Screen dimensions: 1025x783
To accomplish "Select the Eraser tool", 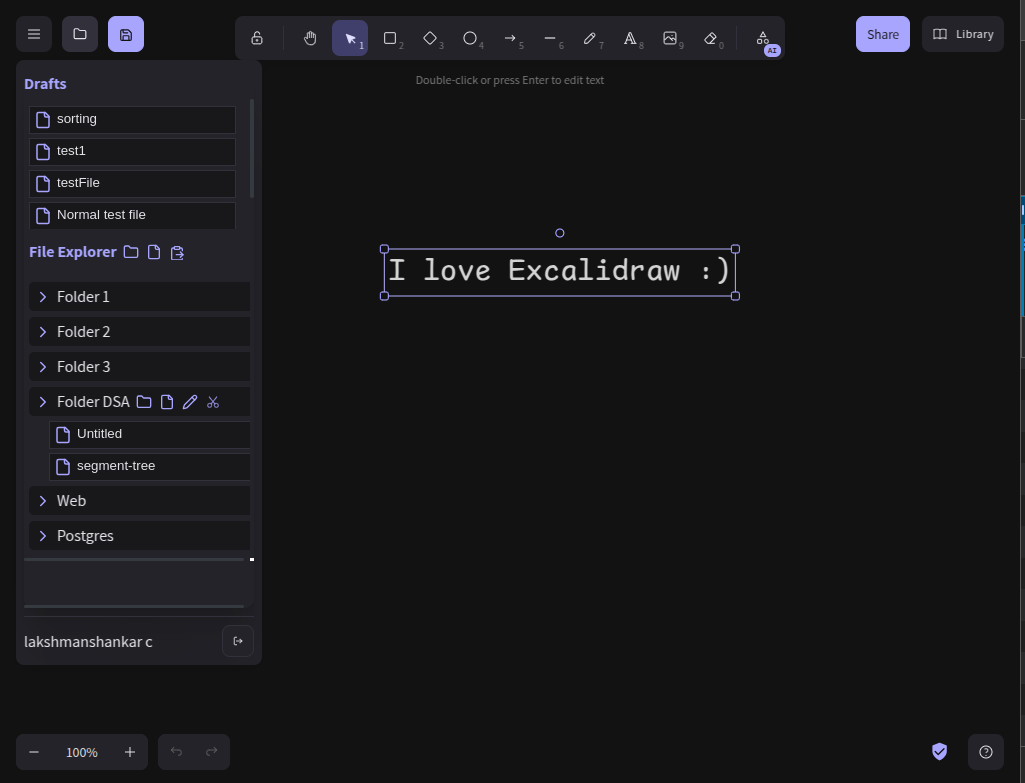I will tap(710, 38).
